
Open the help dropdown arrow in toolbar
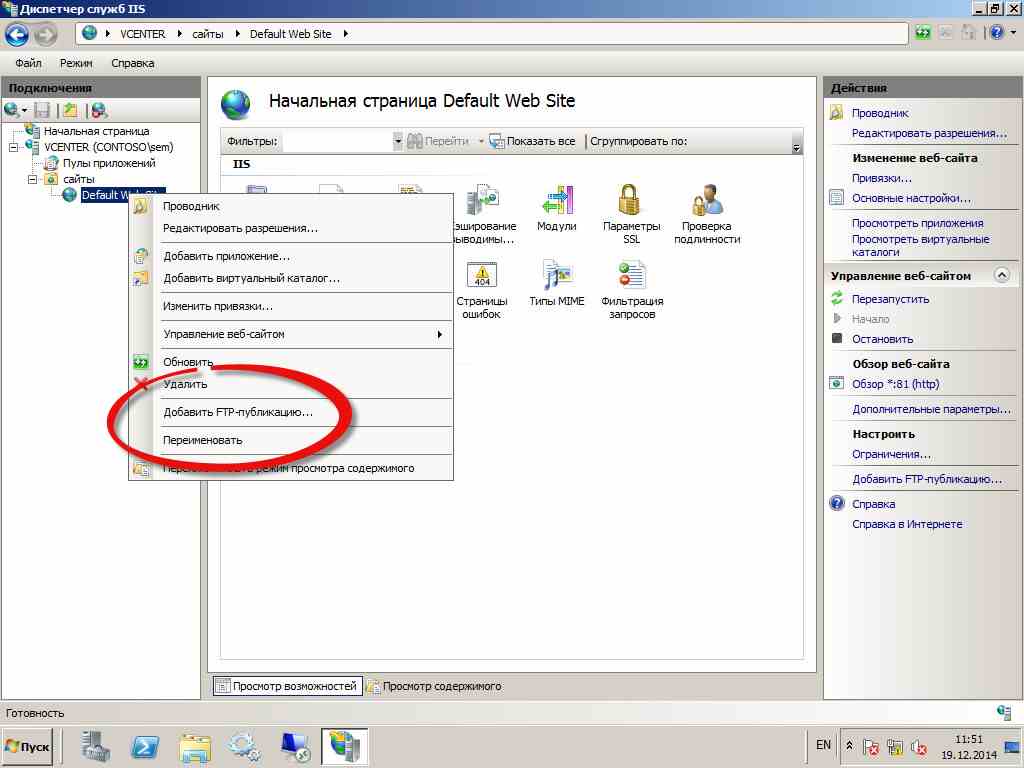1014,33
